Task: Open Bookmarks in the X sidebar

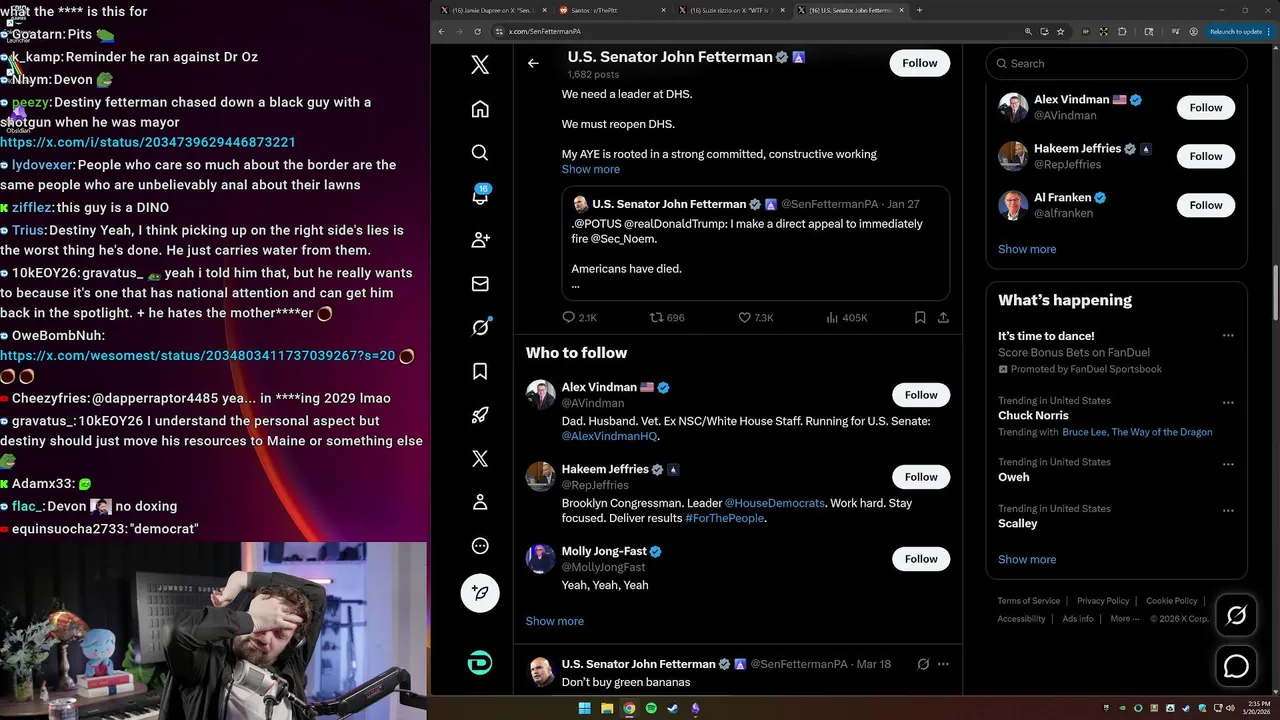Action: click(480, 371)
